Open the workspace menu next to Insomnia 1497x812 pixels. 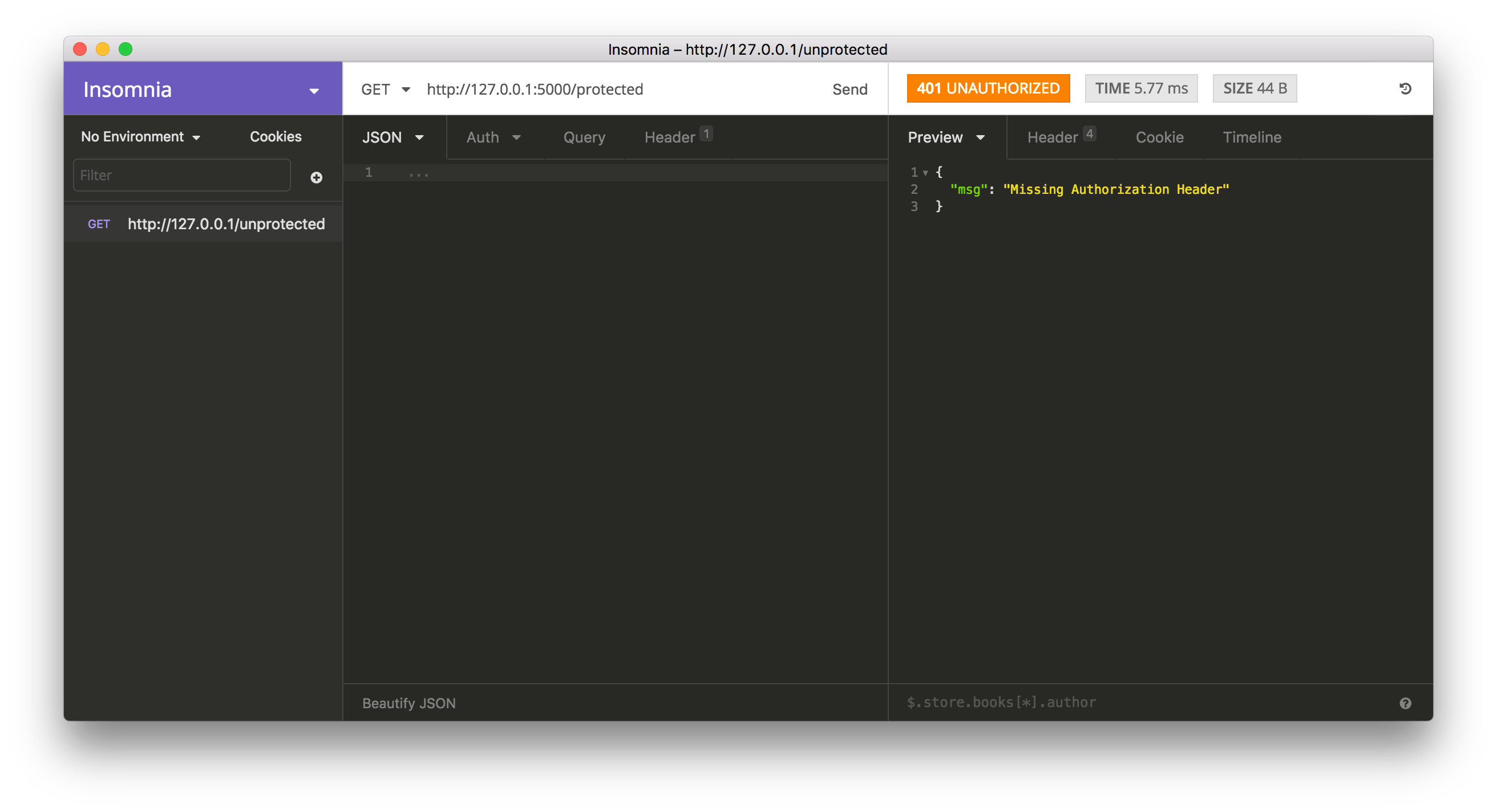[314, 91]
